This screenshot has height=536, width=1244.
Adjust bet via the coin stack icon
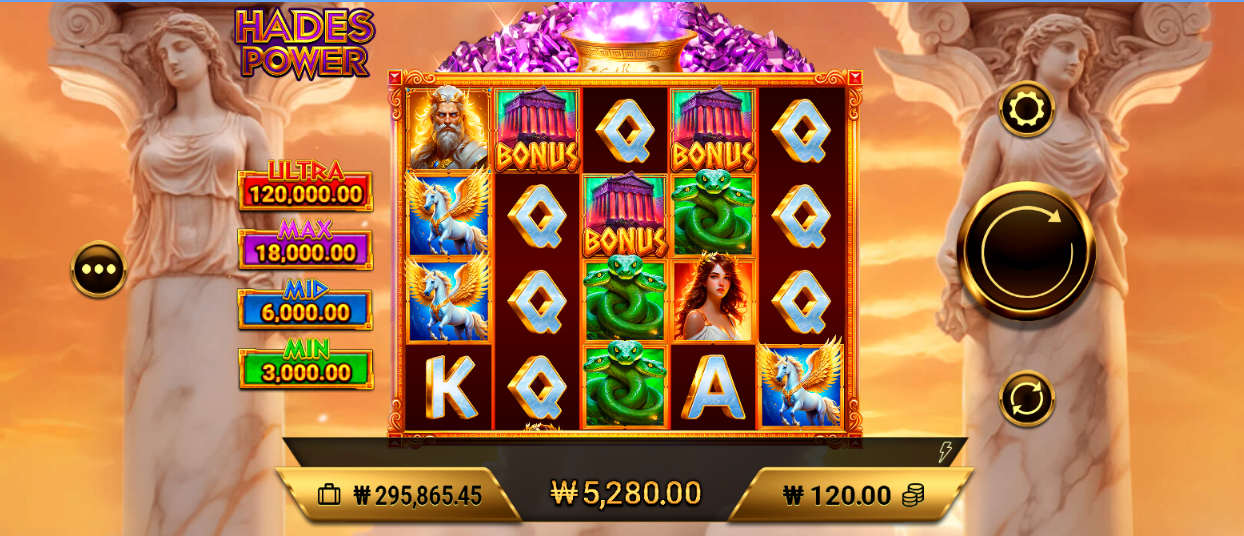(913, 495)
